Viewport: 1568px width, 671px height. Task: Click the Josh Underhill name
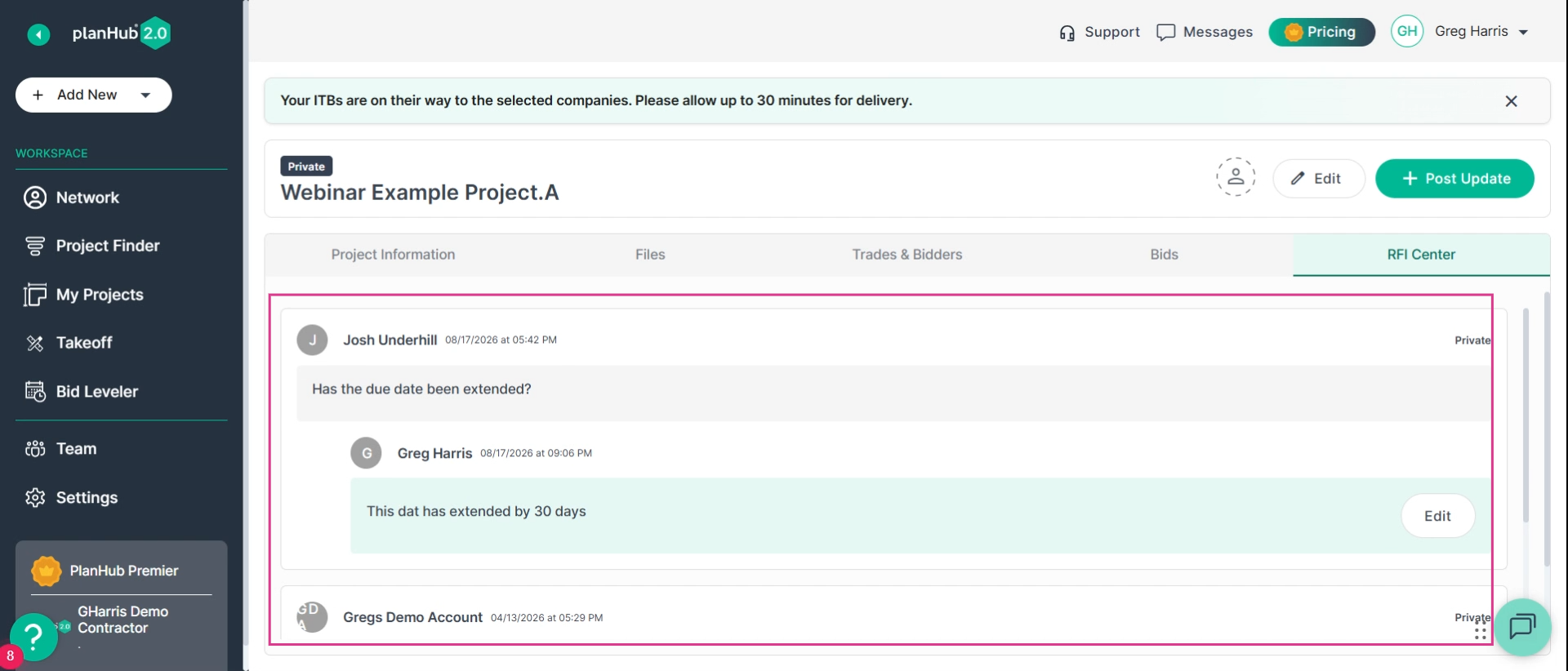(x=390, y=340)
